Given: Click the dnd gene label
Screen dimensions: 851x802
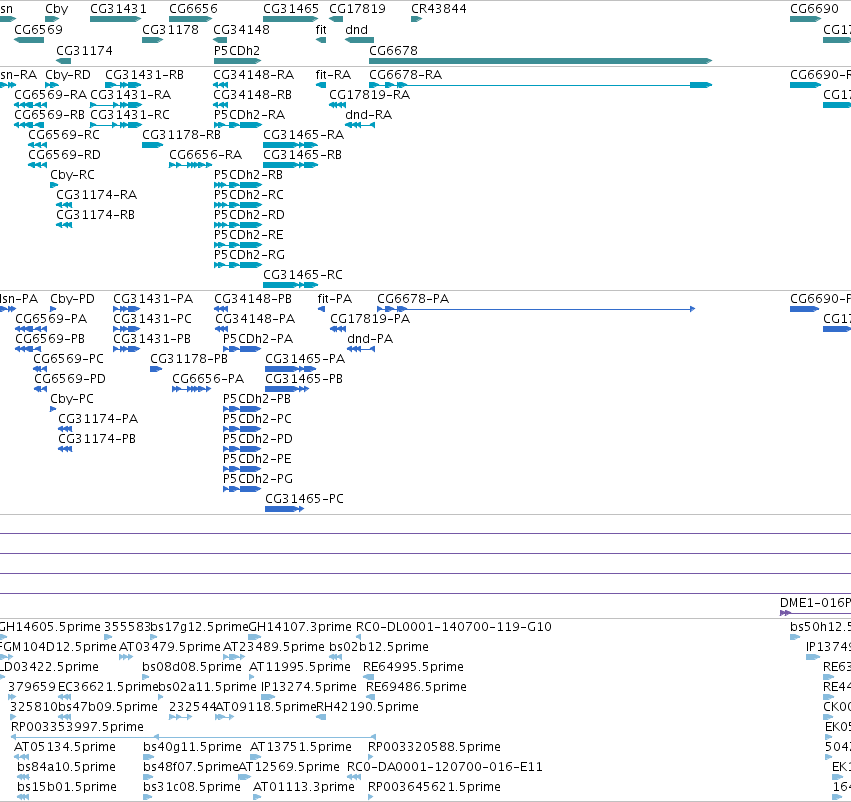Looking at the screenshot, I should click(x=356, y=29).
